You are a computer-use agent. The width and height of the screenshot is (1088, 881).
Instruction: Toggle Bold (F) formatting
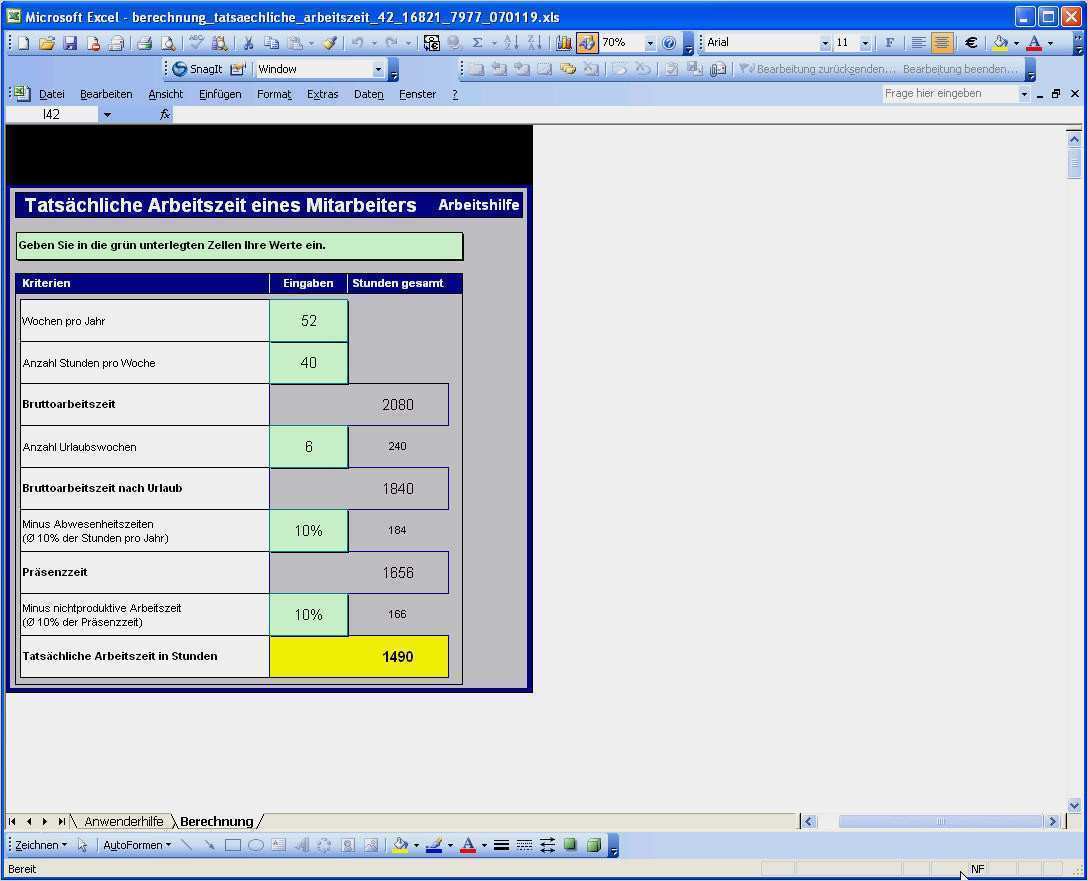(x=890, y=43)
